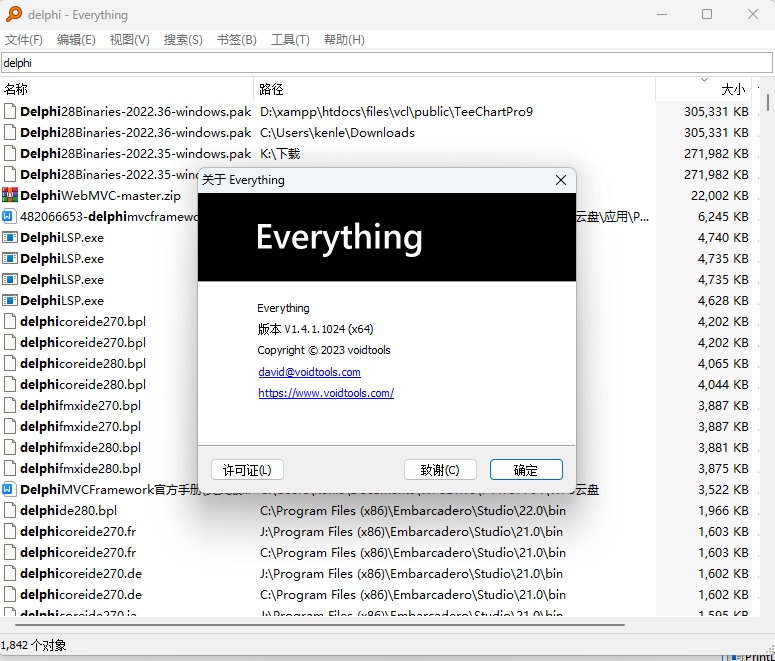
Task: Select delphicoreide270.fr on J: drive
Action: 78,531
